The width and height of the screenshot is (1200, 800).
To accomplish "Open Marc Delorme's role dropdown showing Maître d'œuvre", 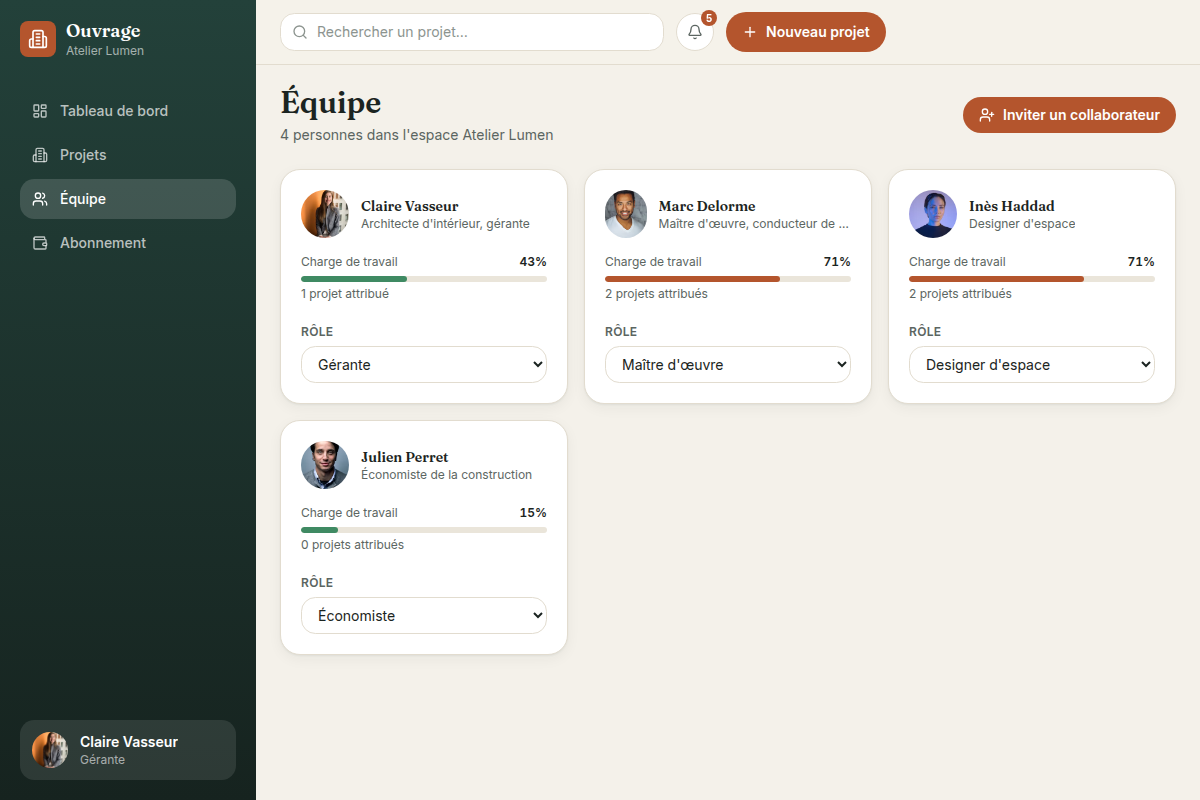I will click(728, 365).
